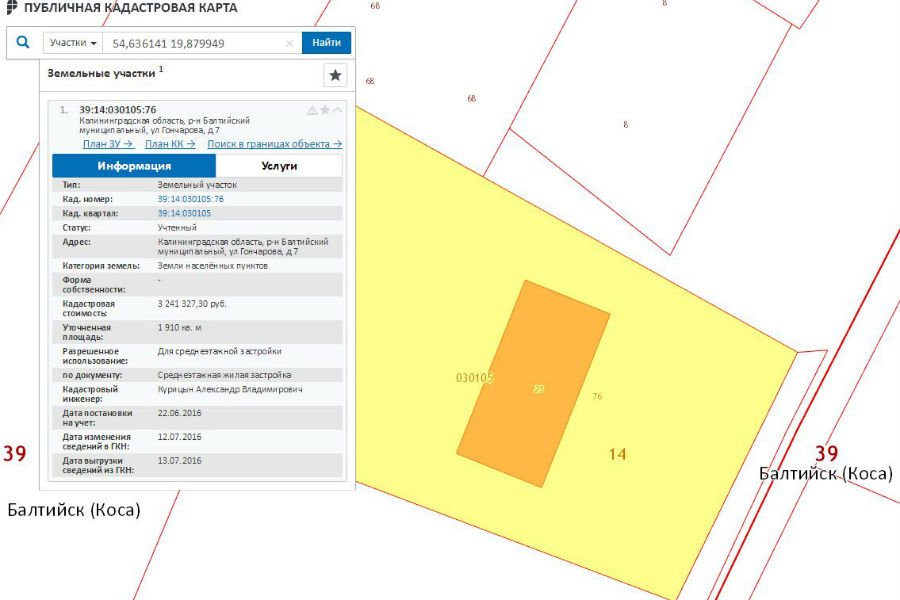Open favorites with the star button
The width and height of the screenshot is (900, 600).
(x=335, y=75)
